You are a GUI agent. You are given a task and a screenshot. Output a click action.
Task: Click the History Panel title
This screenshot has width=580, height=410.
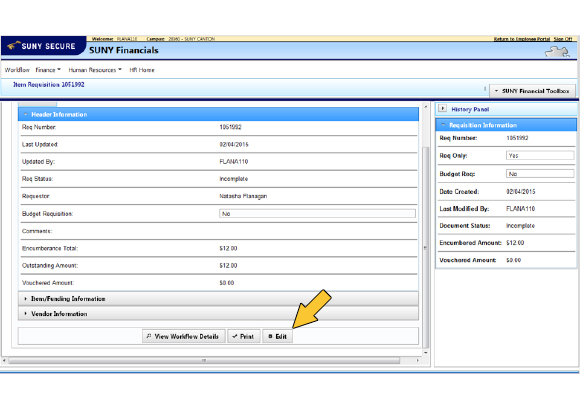point(470,109)
